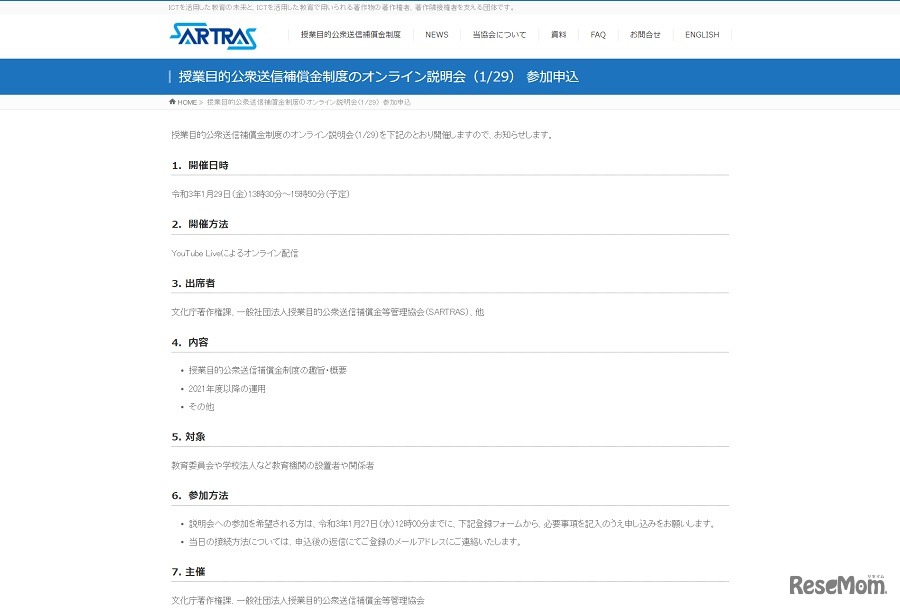The image size is (900, 608).
Task: Open the 資料 navigation item
Action: 557,35
